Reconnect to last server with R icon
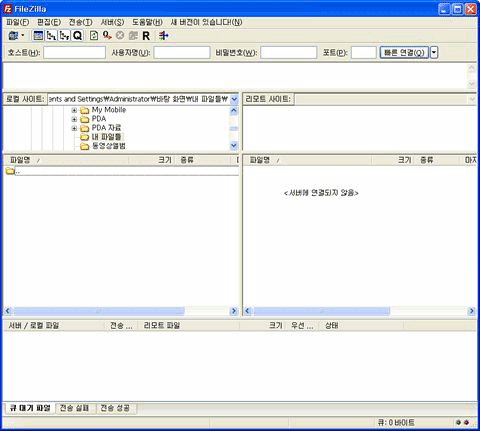Image resolution: width=480 pixels, height=431 pixels. (x=146, y=35)
